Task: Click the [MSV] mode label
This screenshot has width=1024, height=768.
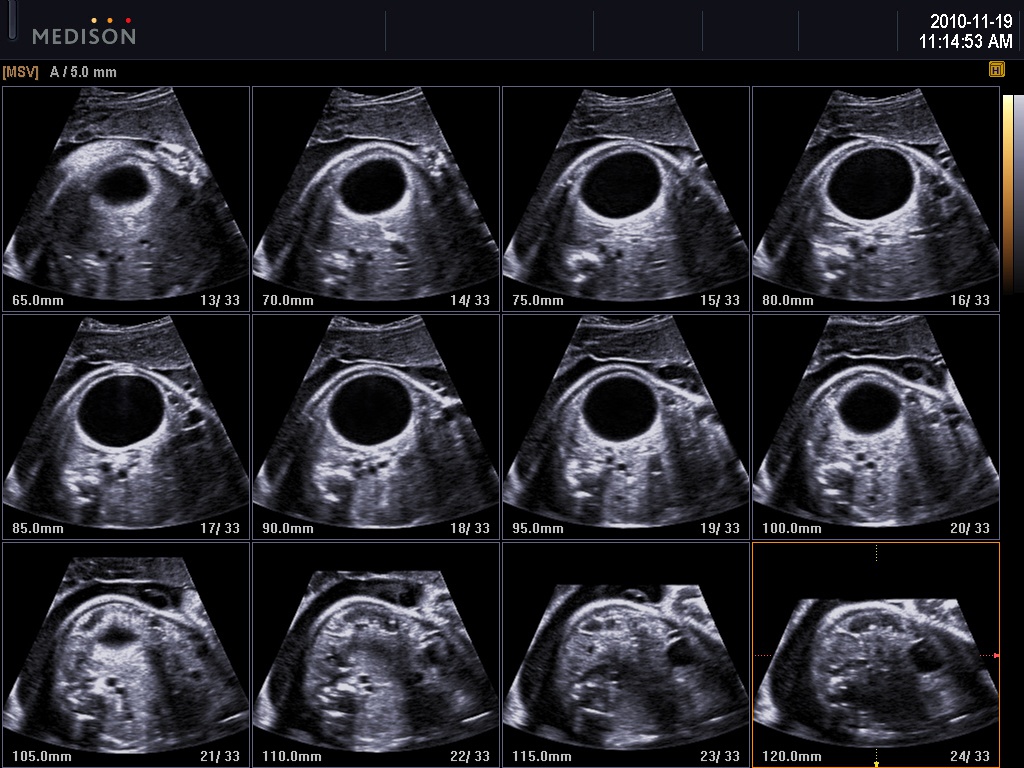Action: pos(20,72)
